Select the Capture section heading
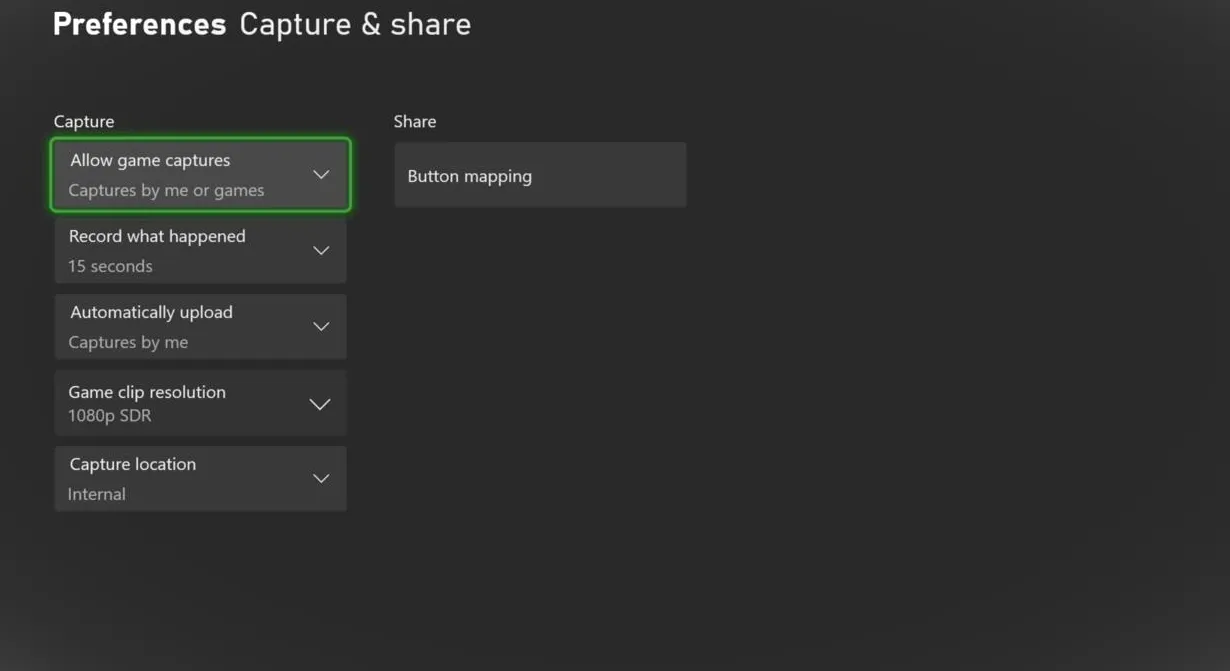This screenshot has width=1230, height=671. pos(84,121)
